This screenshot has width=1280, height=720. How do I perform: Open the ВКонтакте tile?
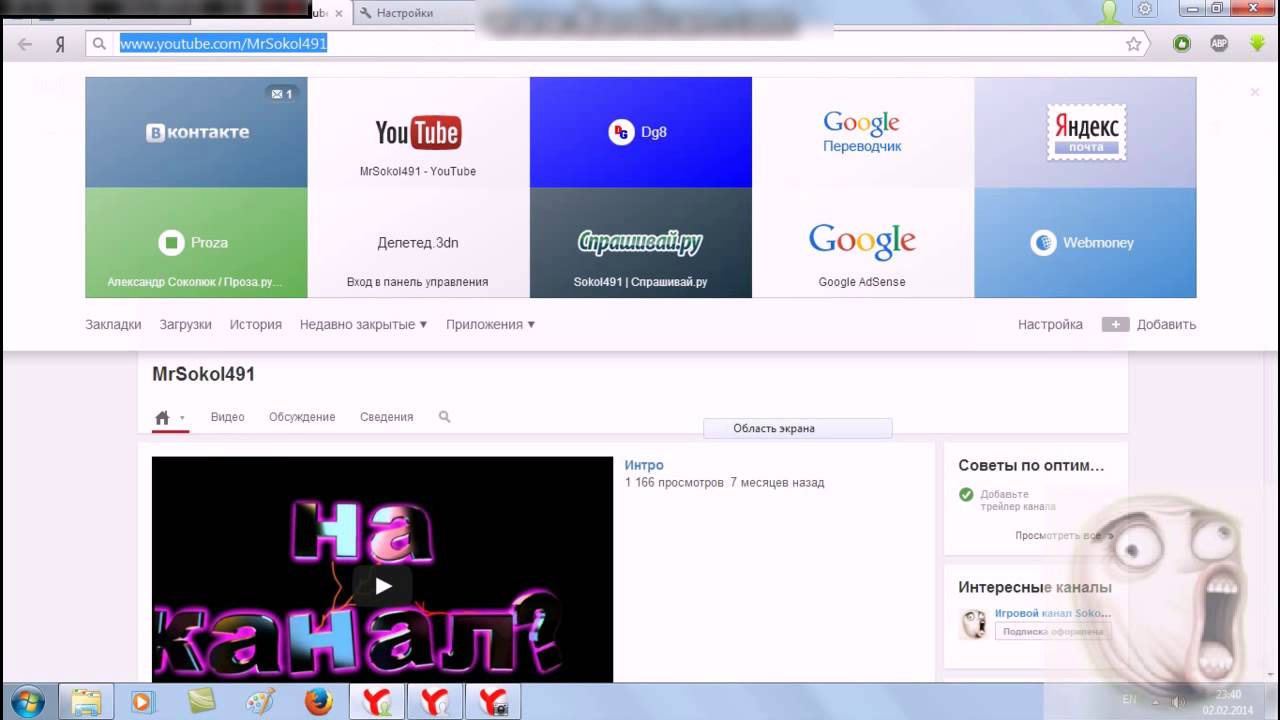(196, 132)
